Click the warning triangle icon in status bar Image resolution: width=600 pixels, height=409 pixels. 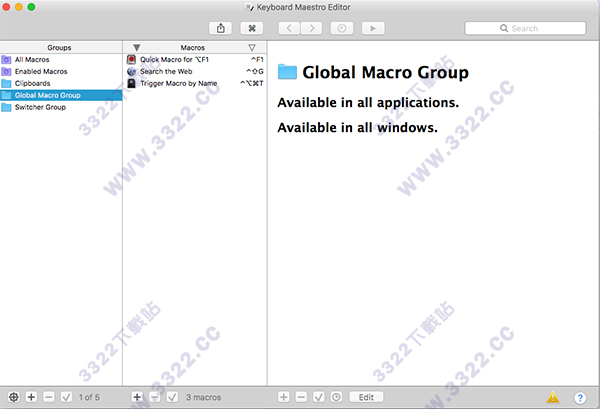[553, 397]
